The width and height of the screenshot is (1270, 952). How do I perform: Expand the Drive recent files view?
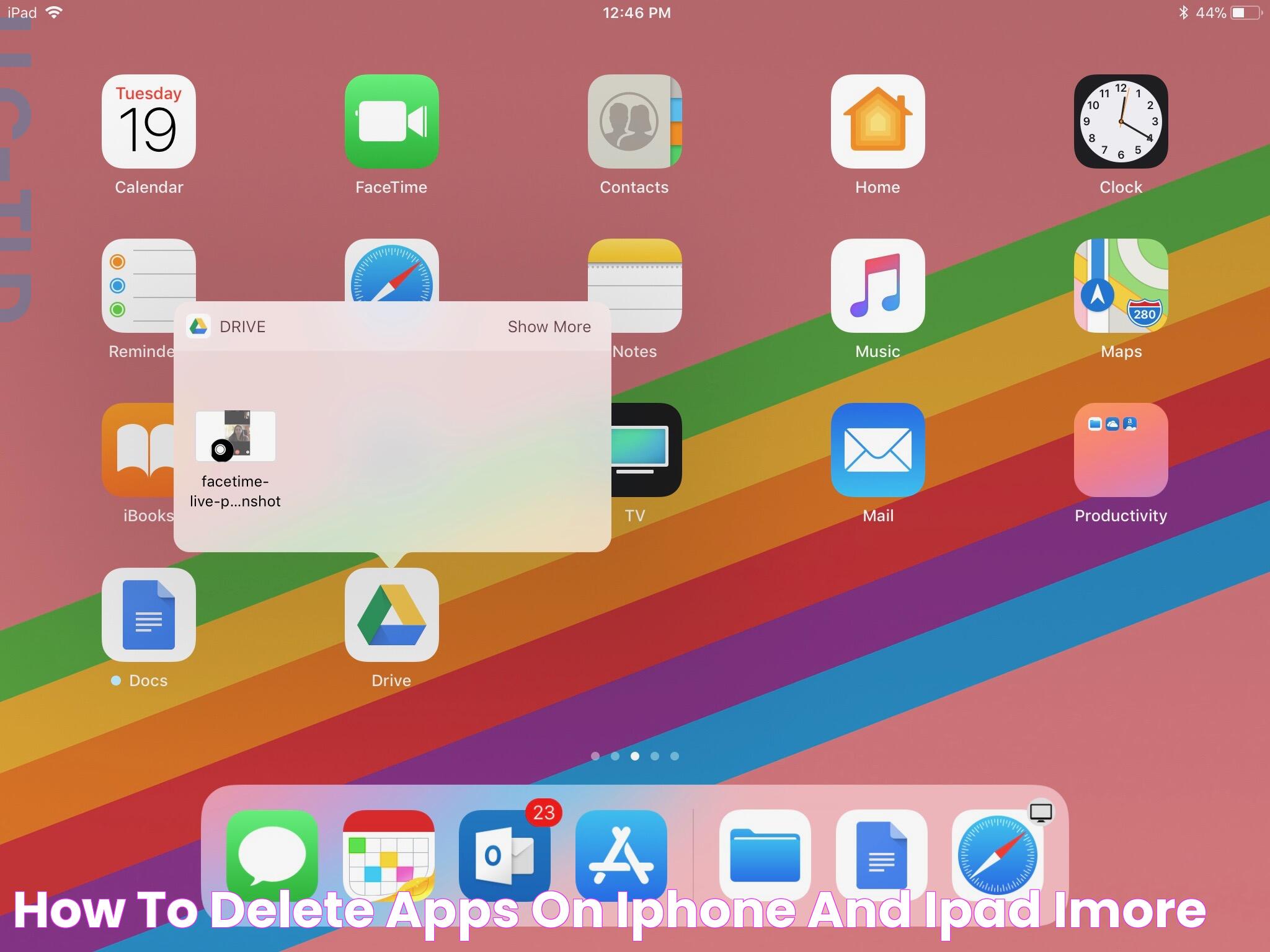549,326
